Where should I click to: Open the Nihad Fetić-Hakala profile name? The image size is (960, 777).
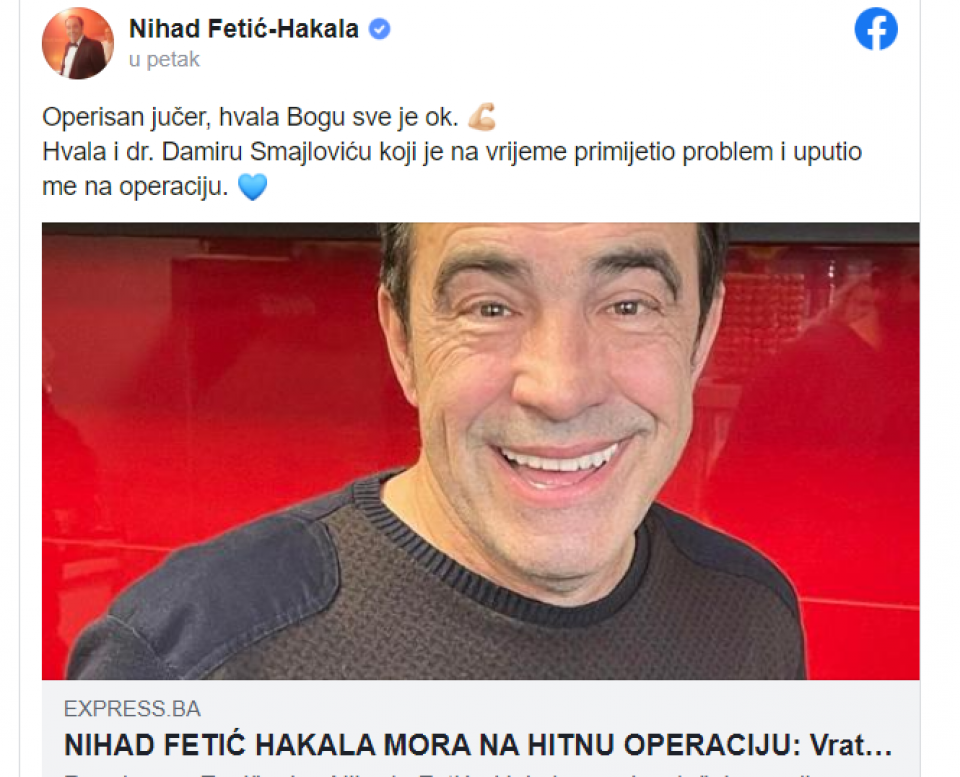click(x=244, y=29)
